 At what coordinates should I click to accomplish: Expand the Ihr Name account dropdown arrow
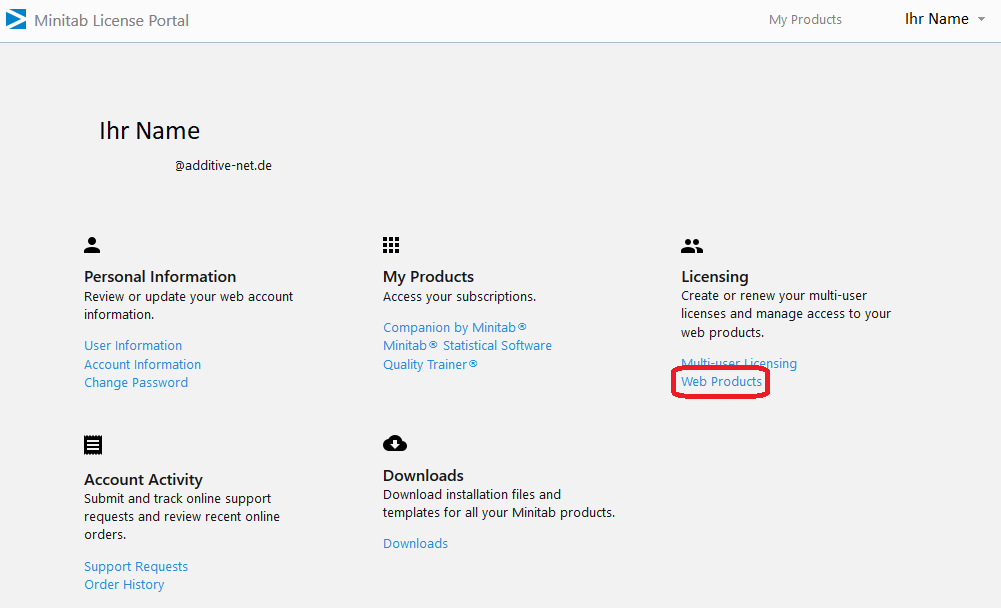(981, 19)
